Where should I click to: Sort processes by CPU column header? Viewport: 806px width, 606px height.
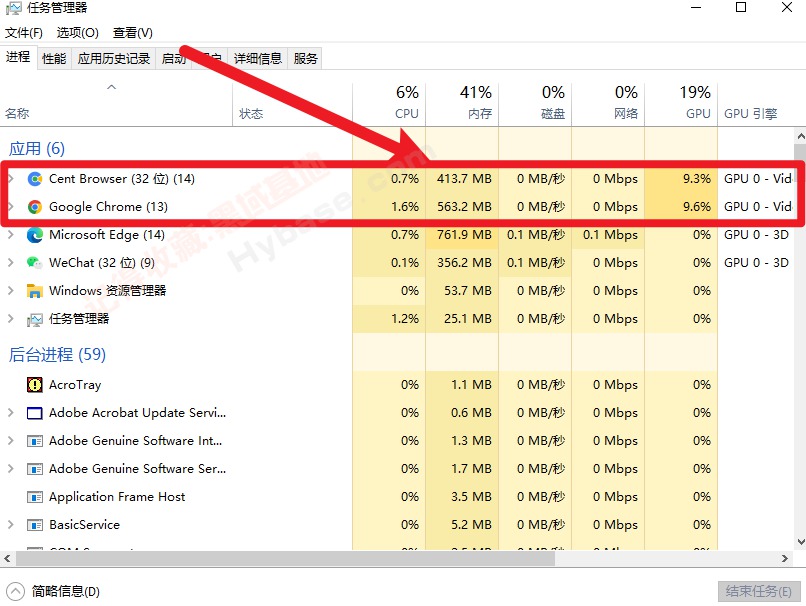coord(389,104)
